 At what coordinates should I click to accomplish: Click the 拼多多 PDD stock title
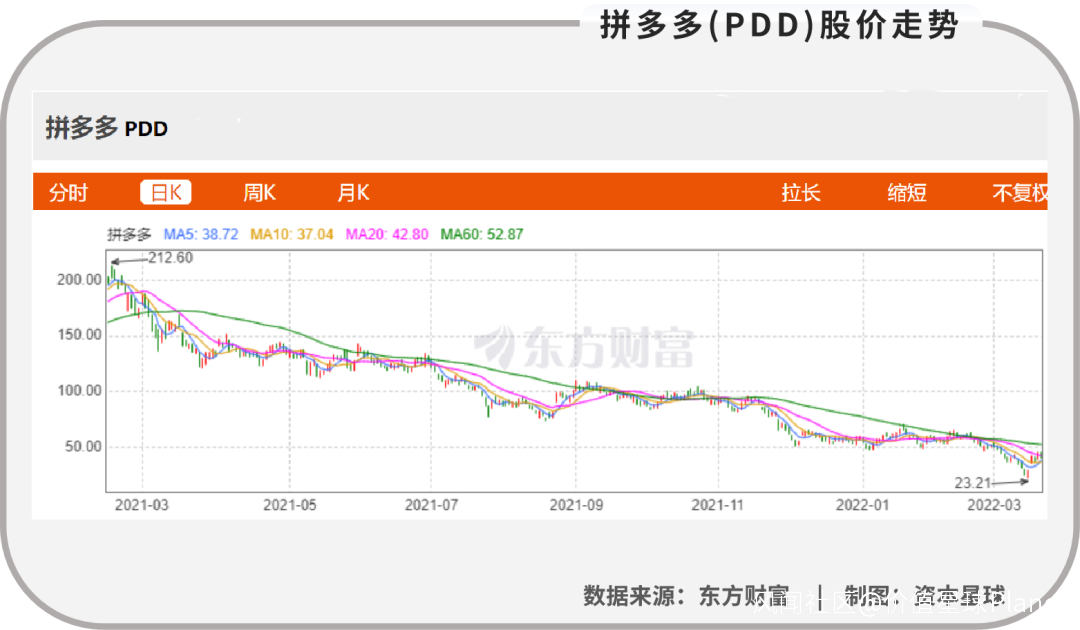coord(107,128)
